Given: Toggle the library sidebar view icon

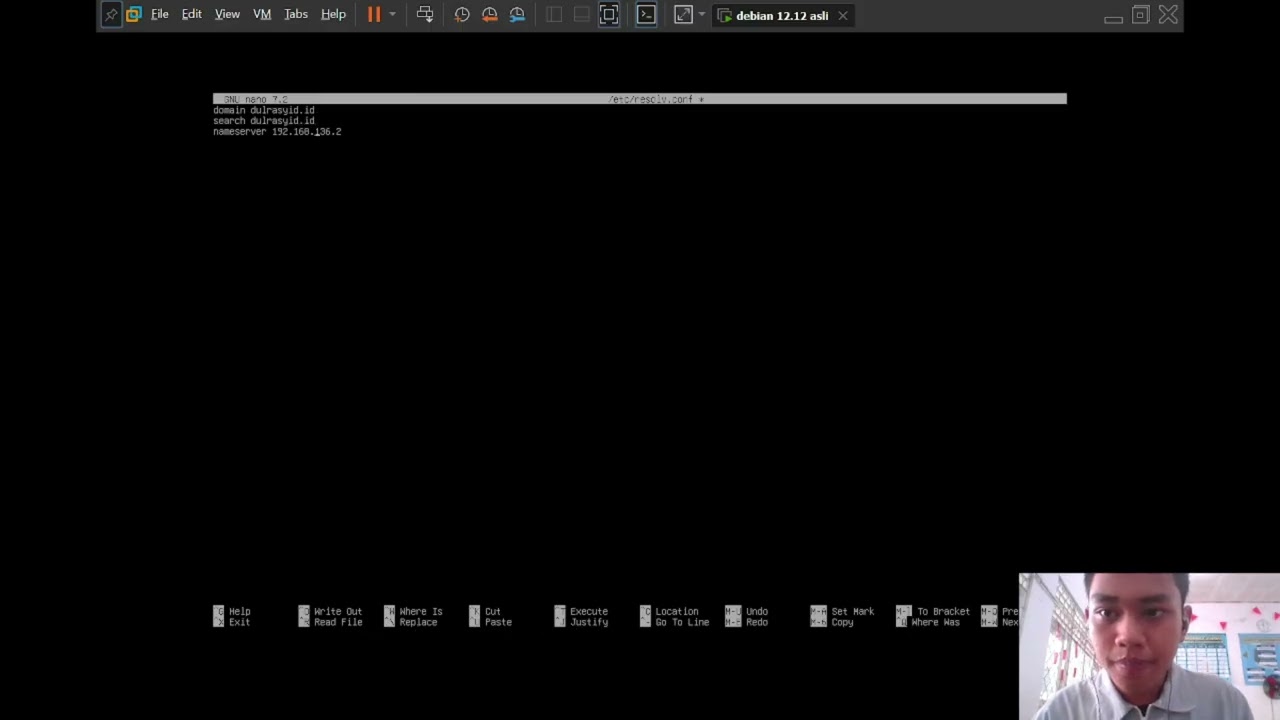Looking at the screenshot, I should tap(554, 15).
